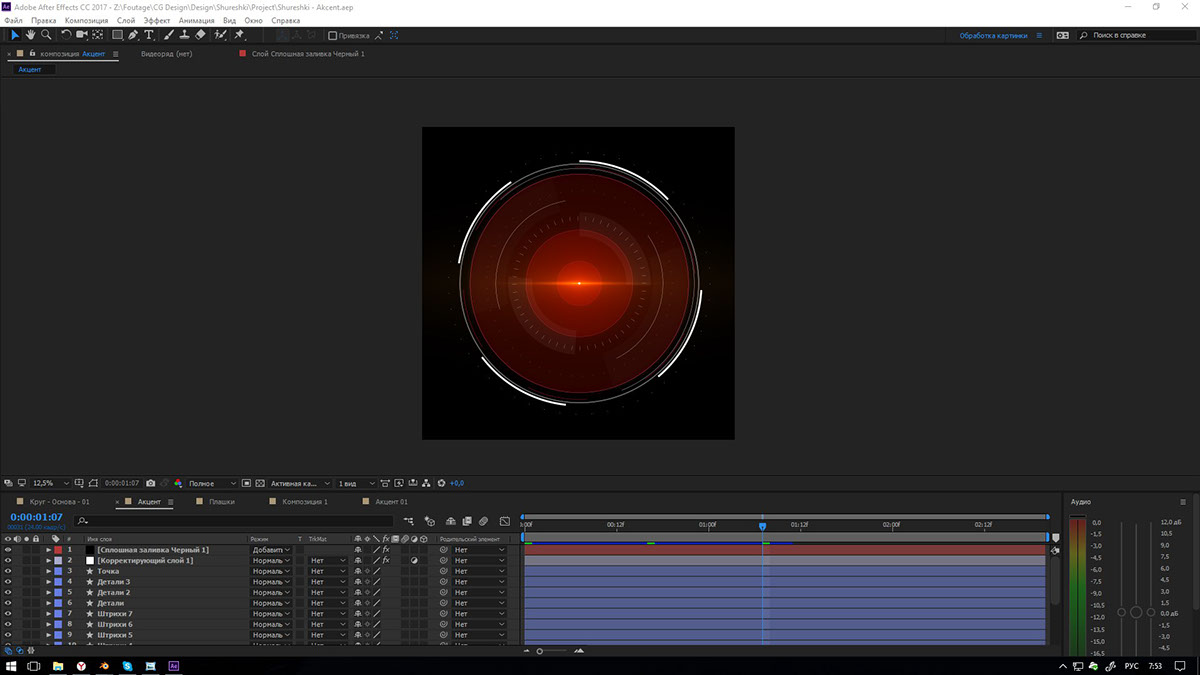Open the Эффект menu
The height and width of the screenshot is (675, 1200).
tap(156, 20)
